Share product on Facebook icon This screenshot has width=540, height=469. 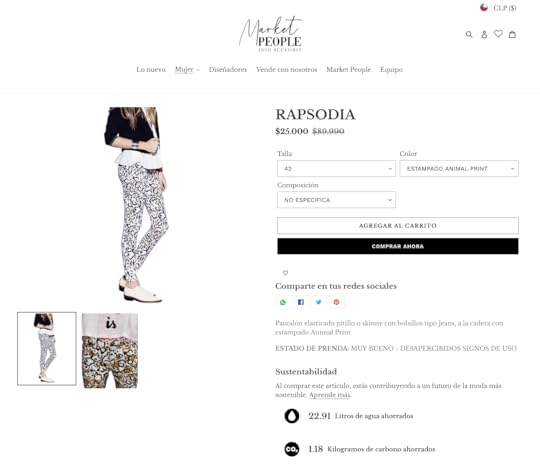click(301, 302)
